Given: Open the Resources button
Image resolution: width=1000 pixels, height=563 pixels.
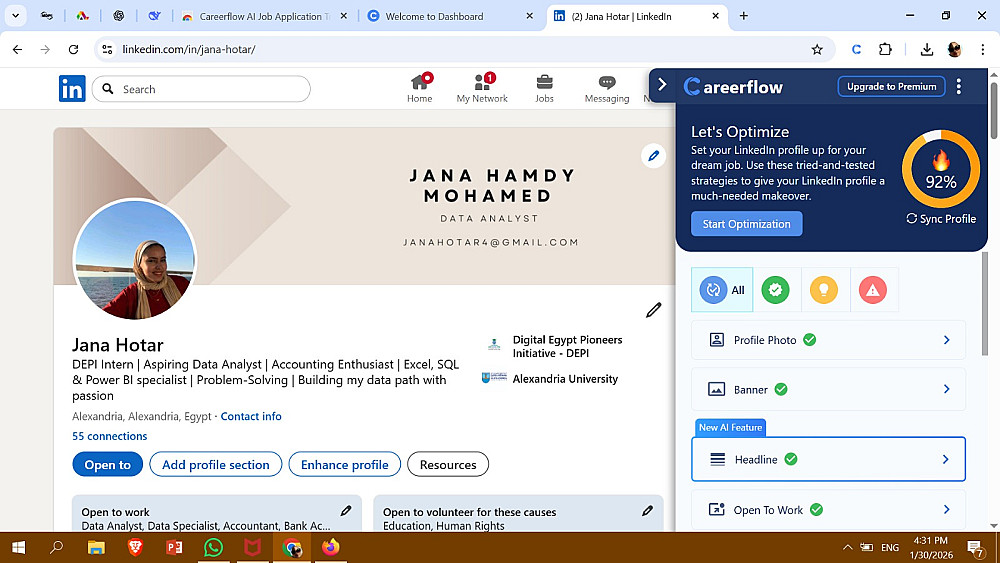Looking at the screenshot, I should coord(448,464).
